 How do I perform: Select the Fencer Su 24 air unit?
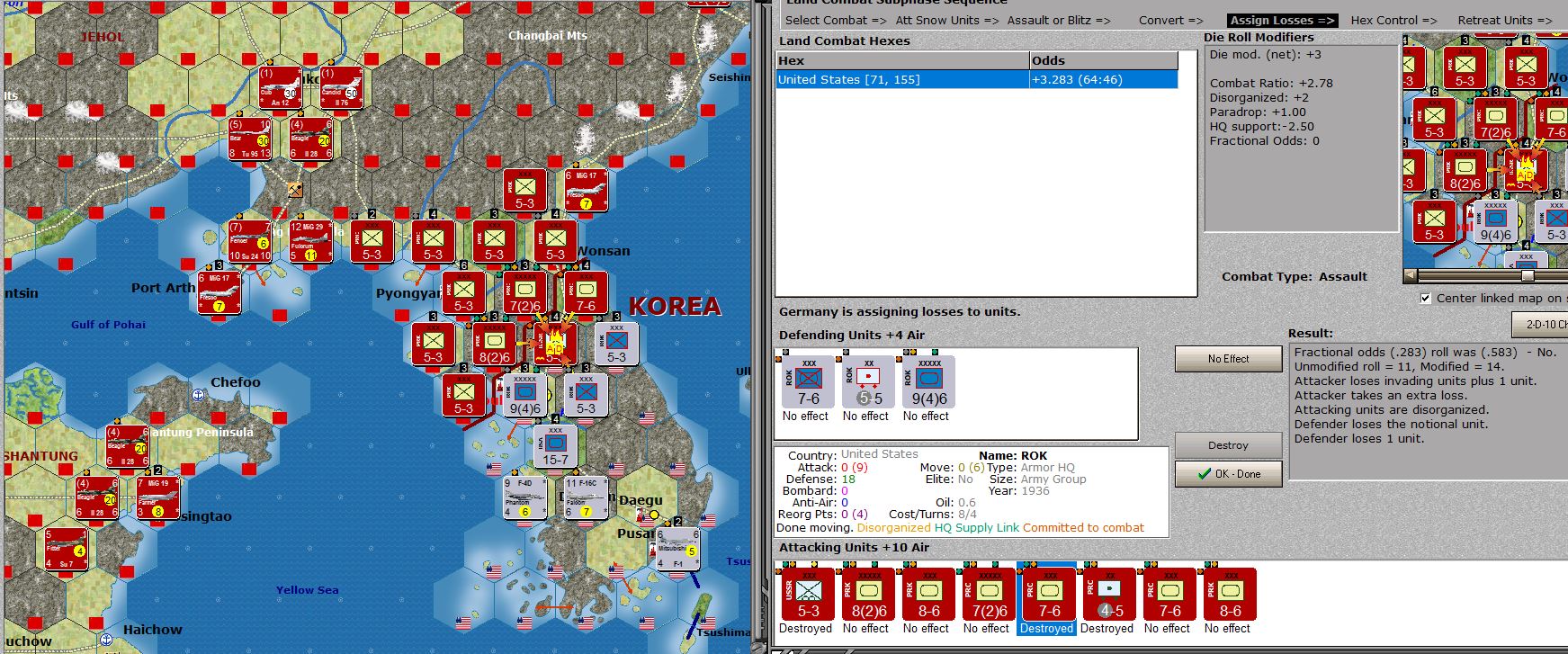click(249, 241)
